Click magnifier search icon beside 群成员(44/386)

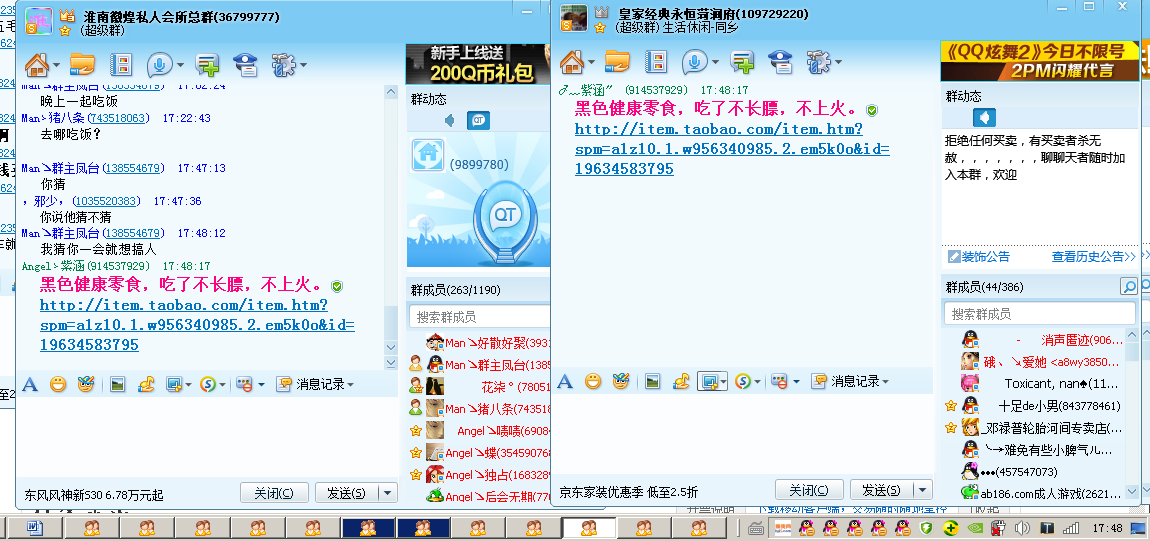coord(1129,286)
